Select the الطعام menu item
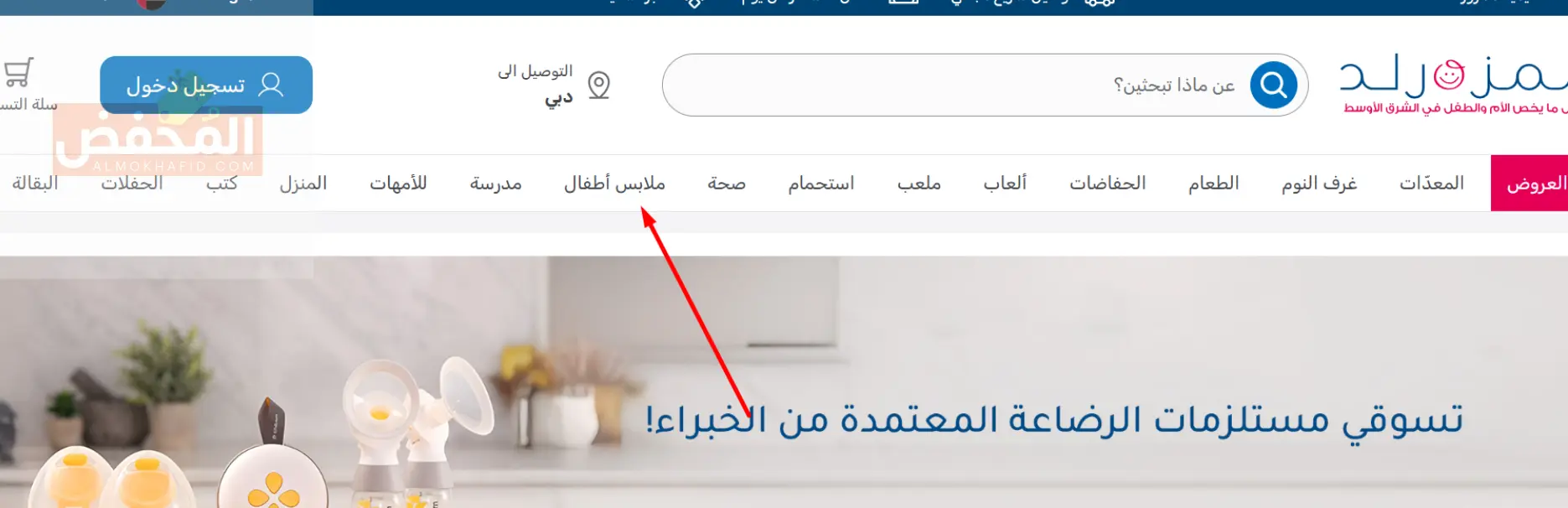 [x=1214, y=183]
